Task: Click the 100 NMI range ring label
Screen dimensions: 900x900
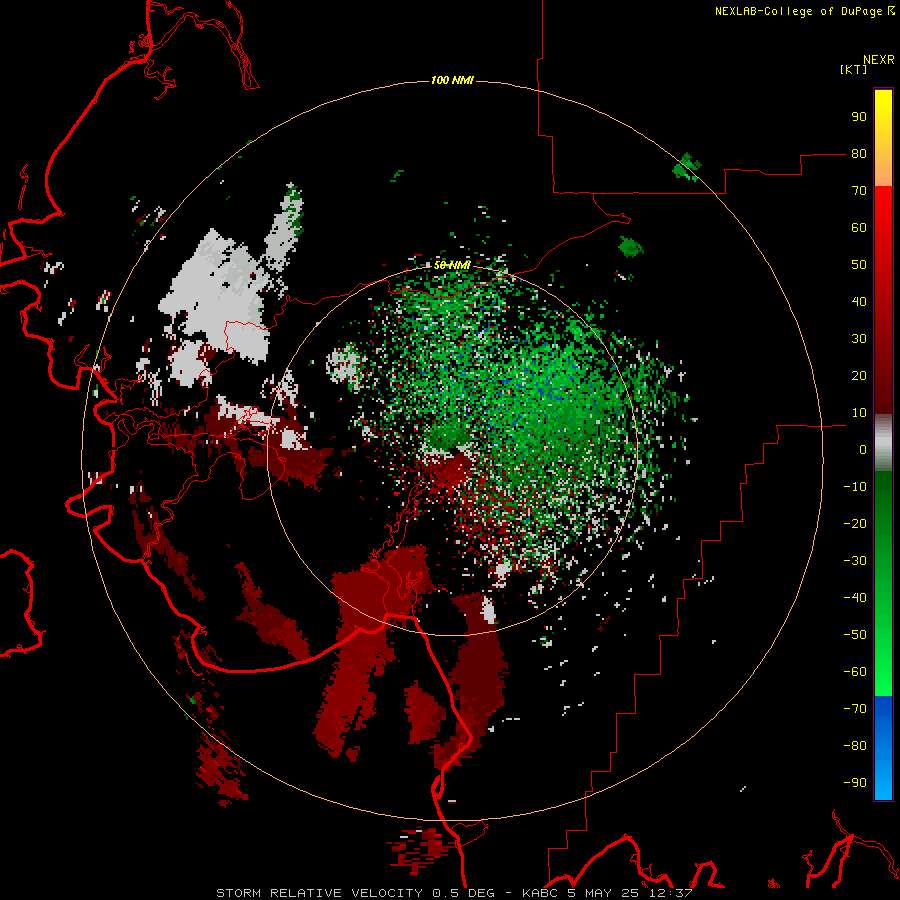Action: [x=452, y=80]
